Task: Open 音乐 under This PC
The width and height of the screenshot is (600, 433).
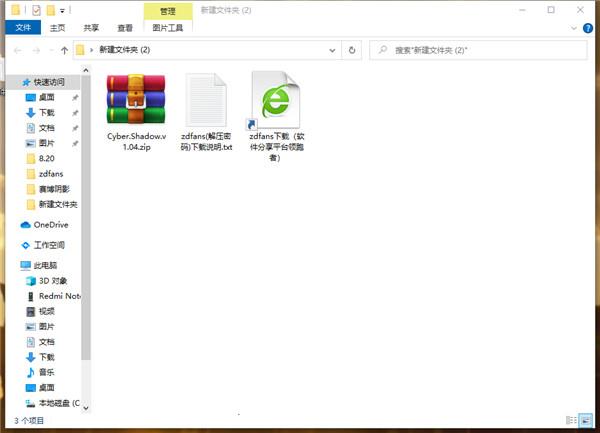Action: point(47,372)
